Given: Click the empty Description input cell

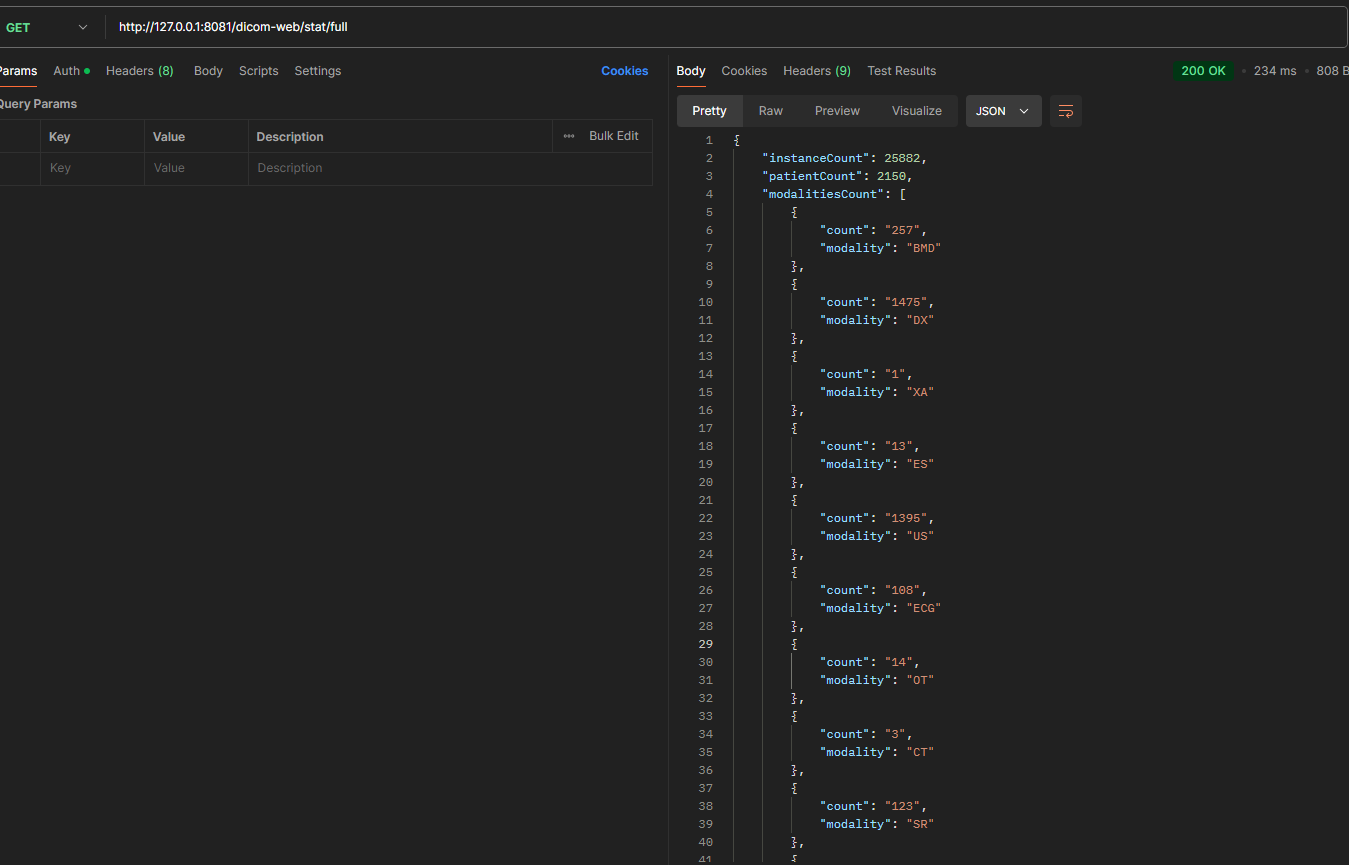Looking at the screenshot, I should [x=450, y=168].
